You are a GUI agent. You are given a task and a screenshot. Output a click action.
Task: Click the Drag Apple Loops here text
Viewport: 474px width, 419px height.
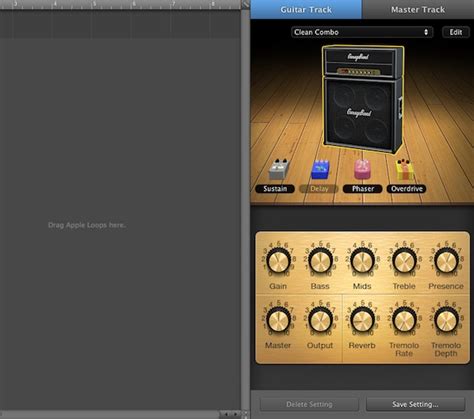click(87, 225)
